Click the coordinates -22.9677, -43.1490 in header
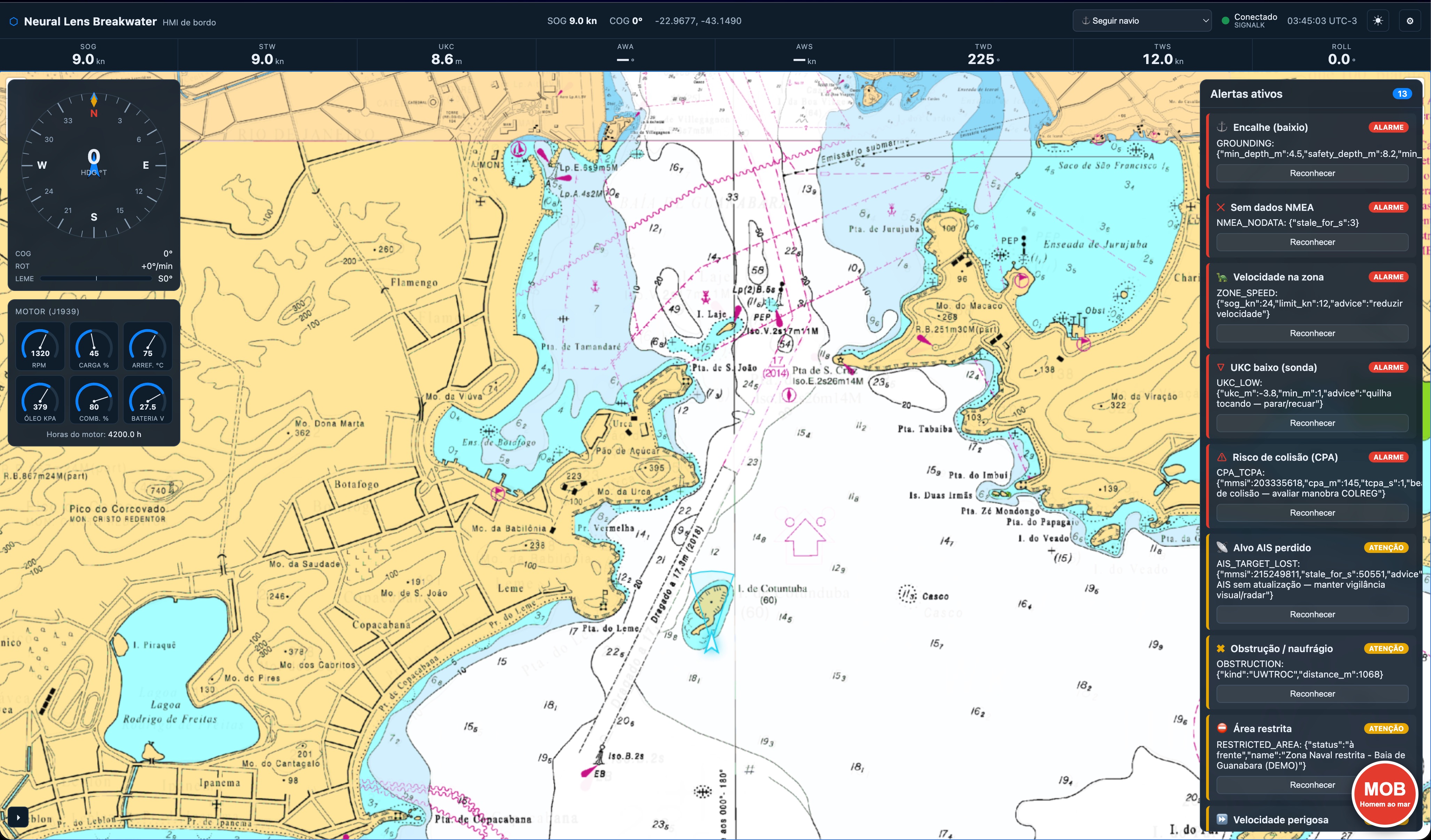This screenshot has height=840, width=1431. [x=698, y=21]
